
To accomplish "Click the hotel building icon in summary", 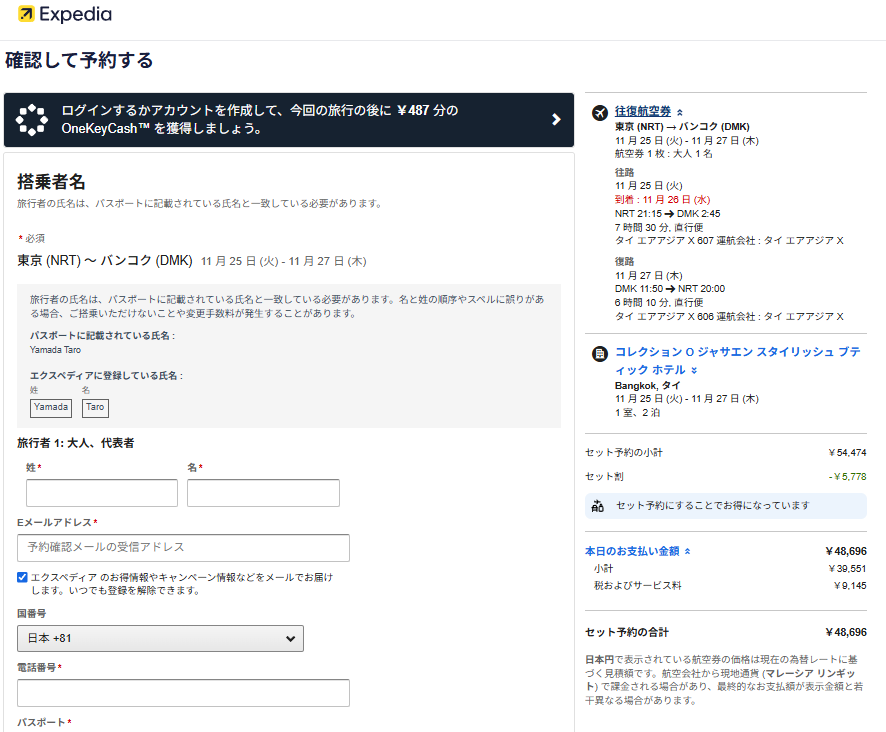I will pos(600,354).
